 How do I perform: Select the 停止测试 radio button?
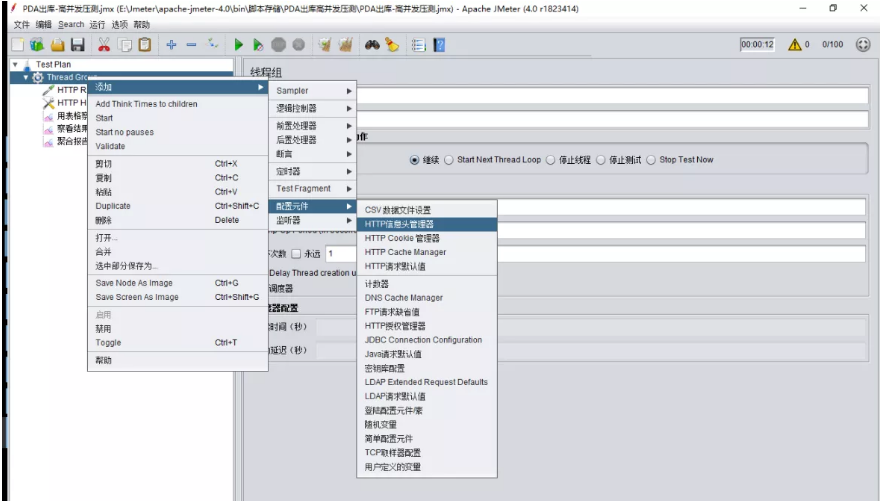(x=601, y=160)
